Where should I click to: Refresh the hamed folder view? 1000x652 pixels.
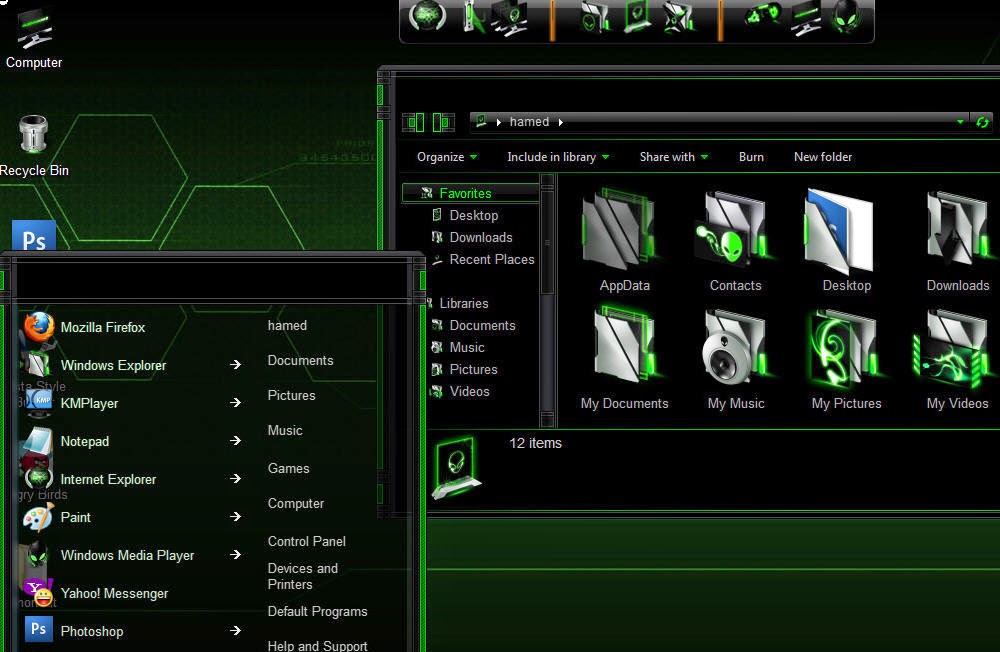(x=982, y=121)
